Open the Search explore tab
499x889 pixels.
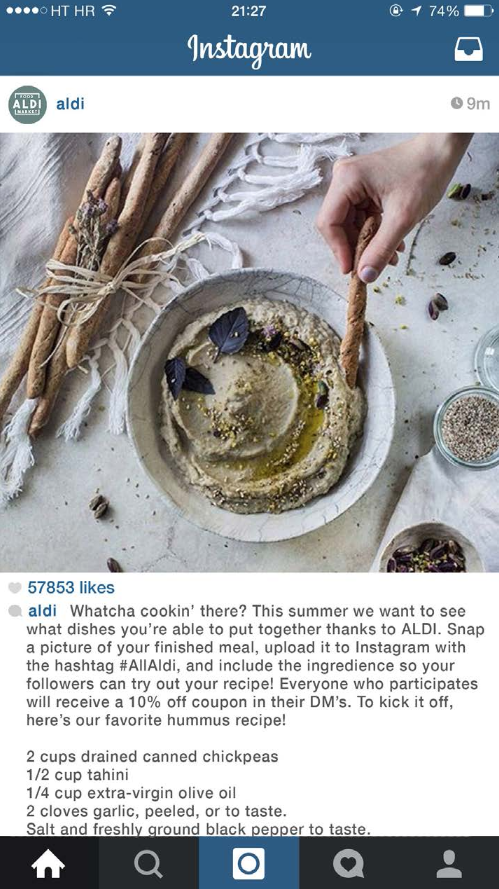(149, 863)
